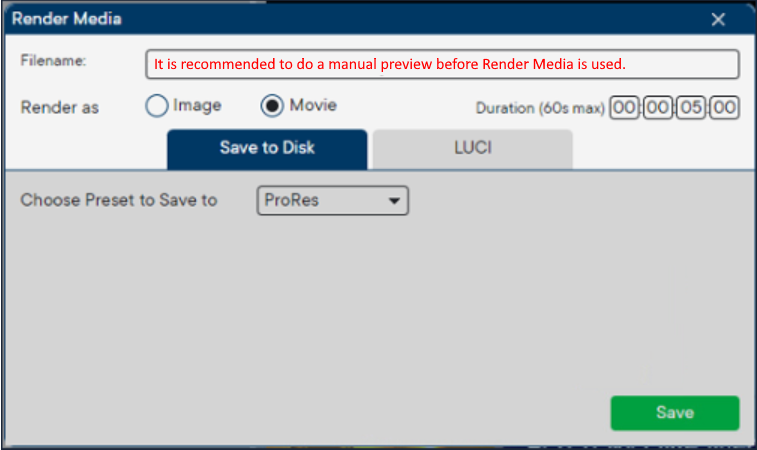The image size is (757, 450).
Task: Click the minutes field of Duration
Action: [658, 107]
